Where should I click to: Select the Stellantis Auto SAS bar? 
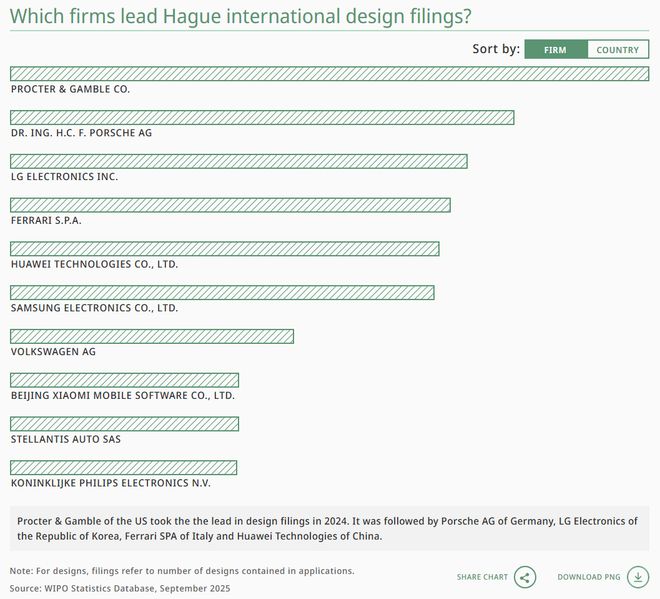[125, 424]
